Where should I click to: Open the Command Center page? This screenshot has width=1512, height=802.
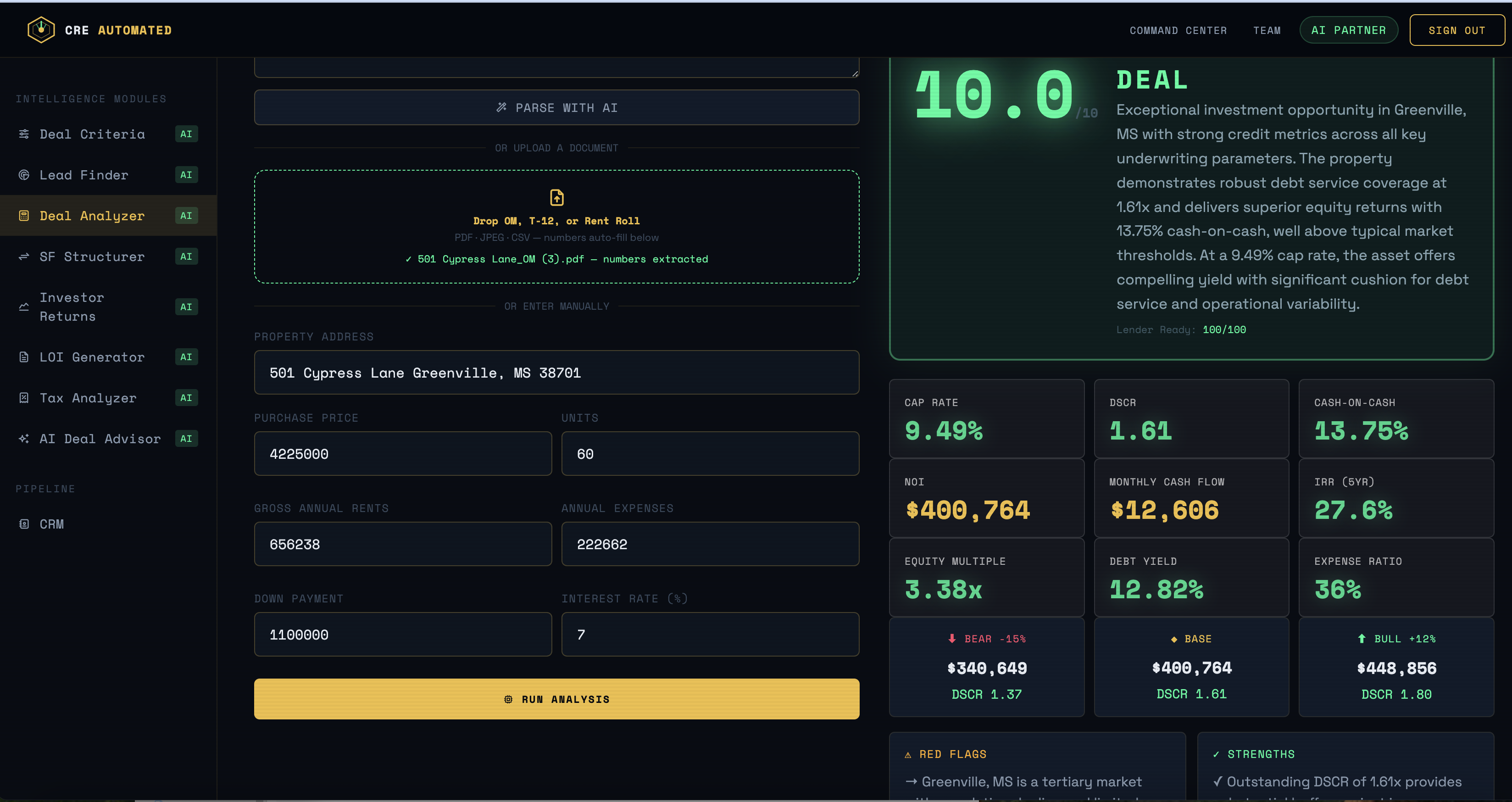1178,31
